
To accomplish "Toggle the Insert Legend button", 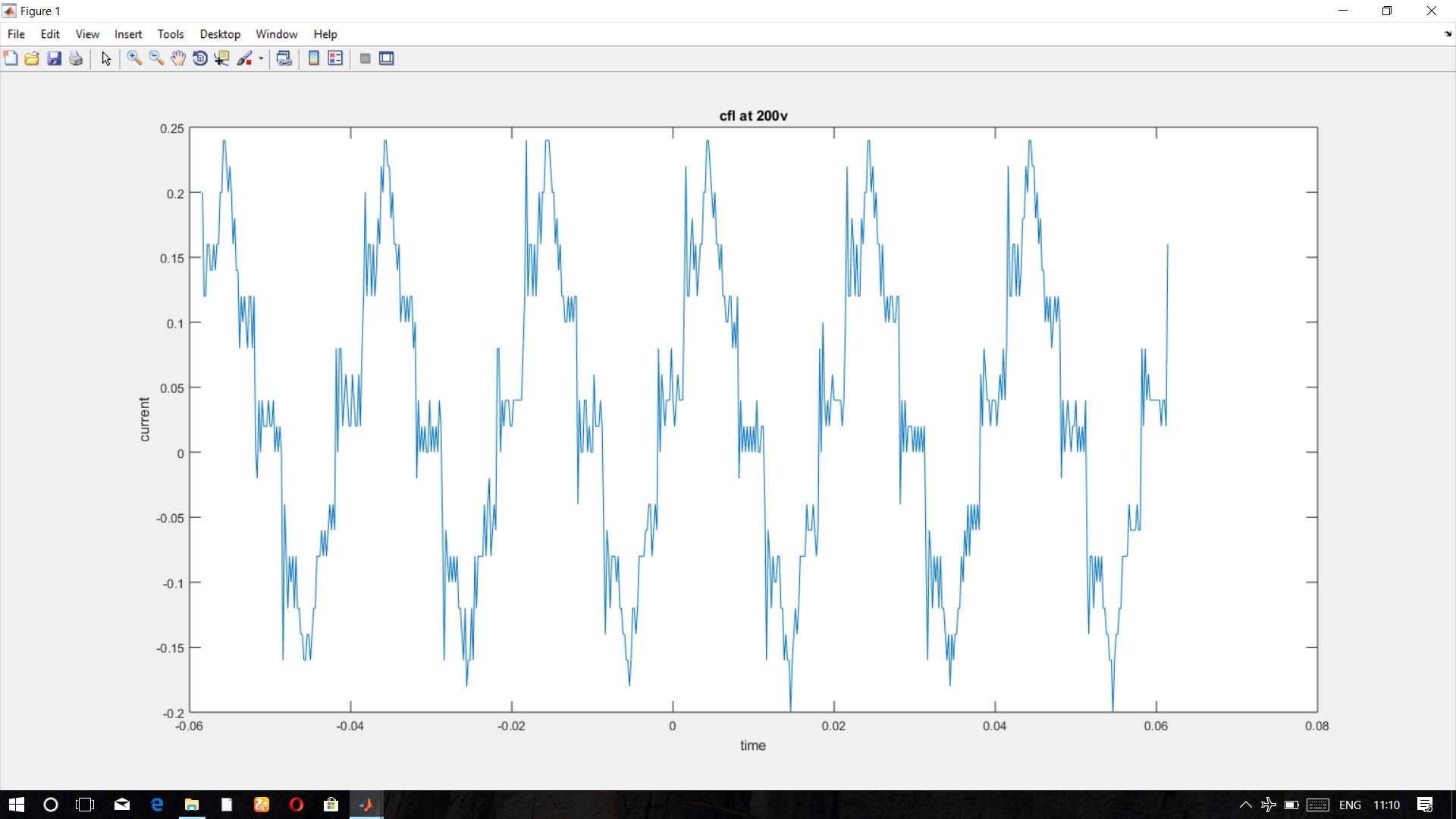I will click(335, 58).
